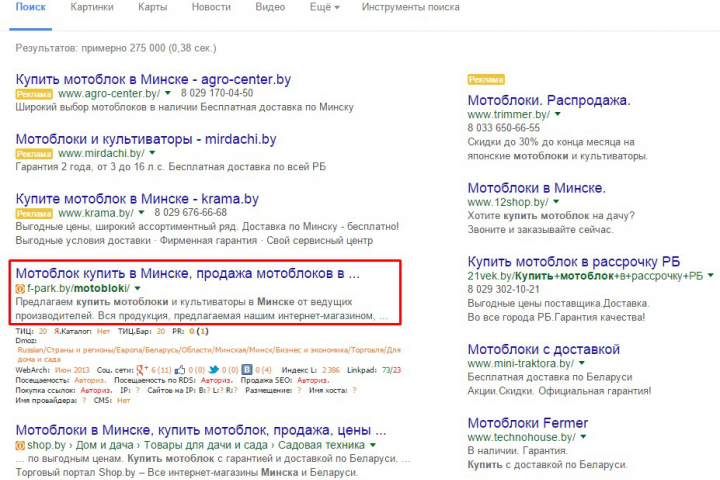Click 'Товары для дачи и сада' breadcrumb

click(x=205, y=445)
